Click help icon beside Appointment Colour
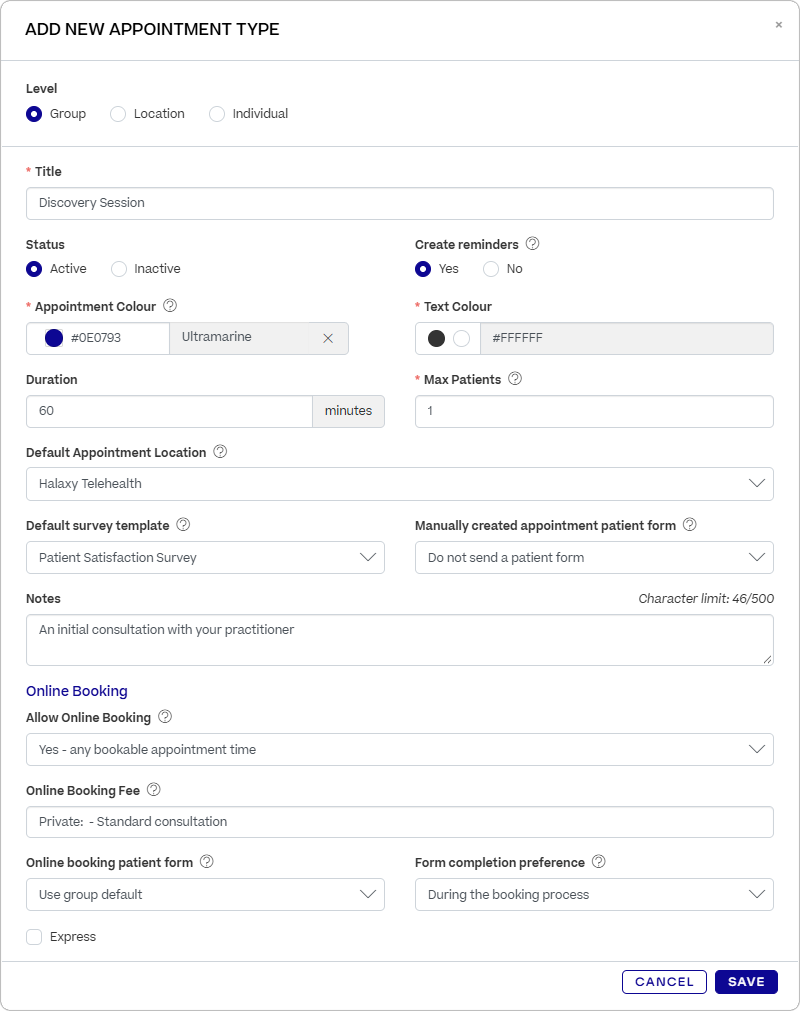The width and height of the screenshot is (800, 1011). pos(170,306)
